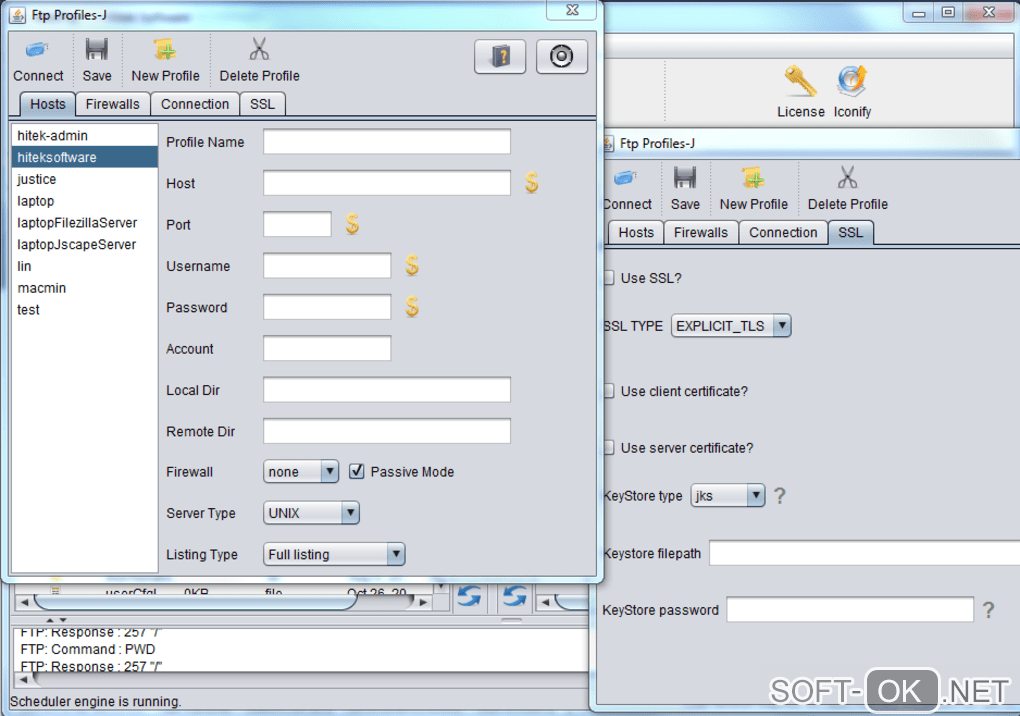Click the dollar icon next to Username
Viewport: 1020px width, 716px height.
click(x=412, y=265)
